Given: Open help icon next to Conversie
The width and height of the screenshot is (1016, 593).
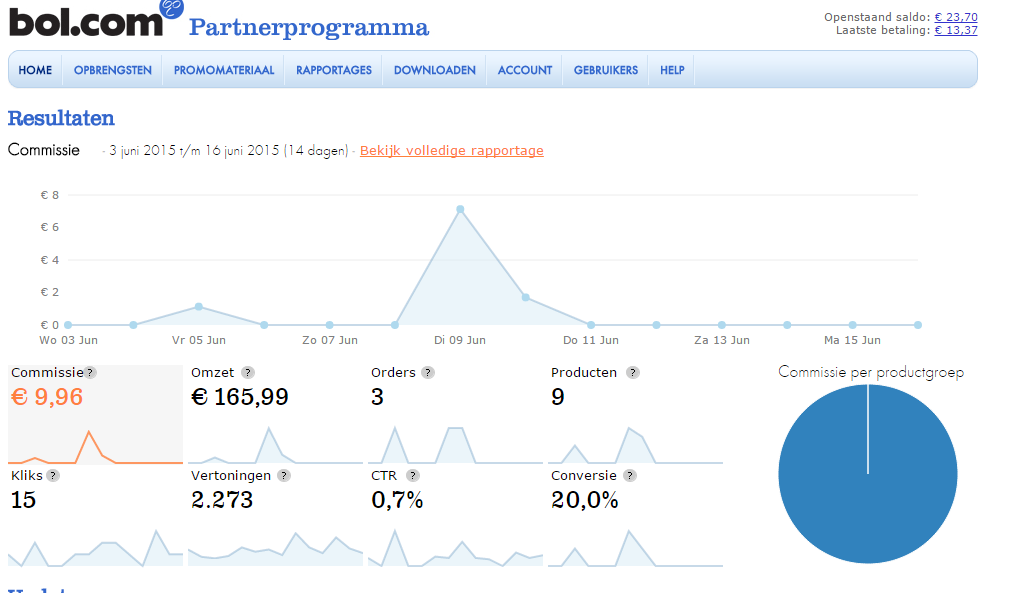Looking at the screenshot, I should 630,476.
